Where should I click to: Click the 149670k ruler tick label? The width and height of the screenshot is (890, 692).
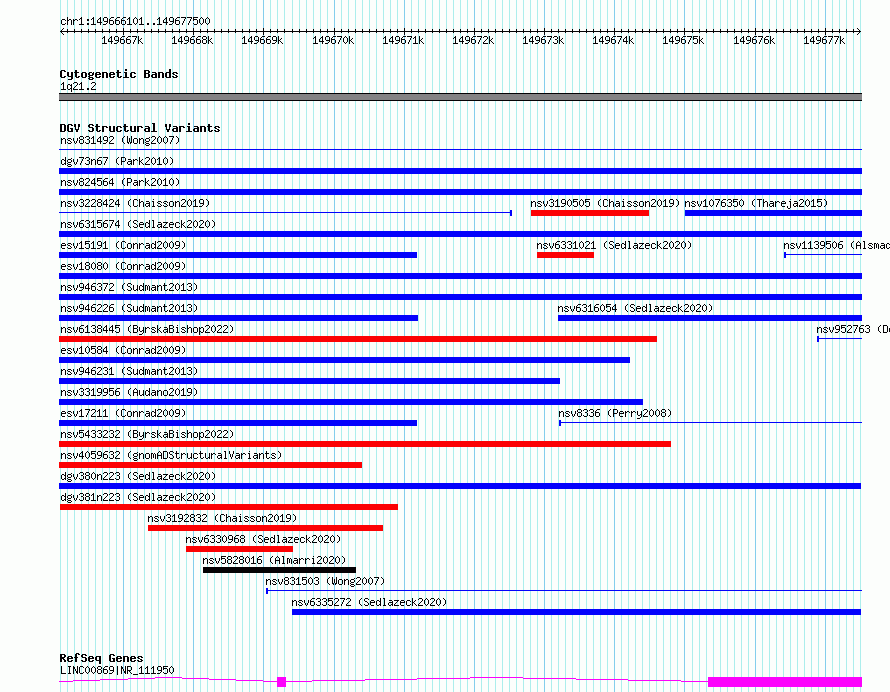[333, 40]
